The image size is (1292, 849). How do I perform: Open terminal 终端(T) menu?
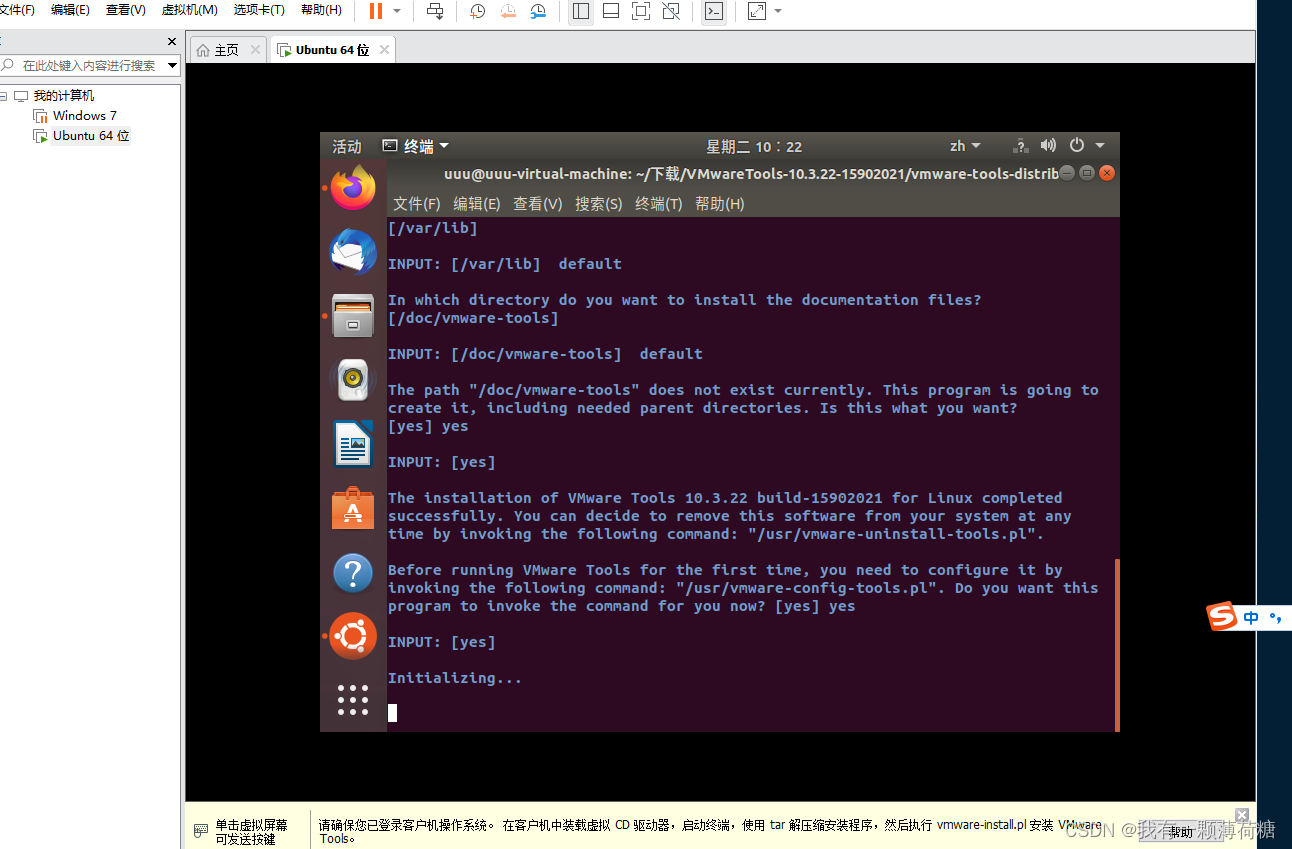[x=659, y=204]
